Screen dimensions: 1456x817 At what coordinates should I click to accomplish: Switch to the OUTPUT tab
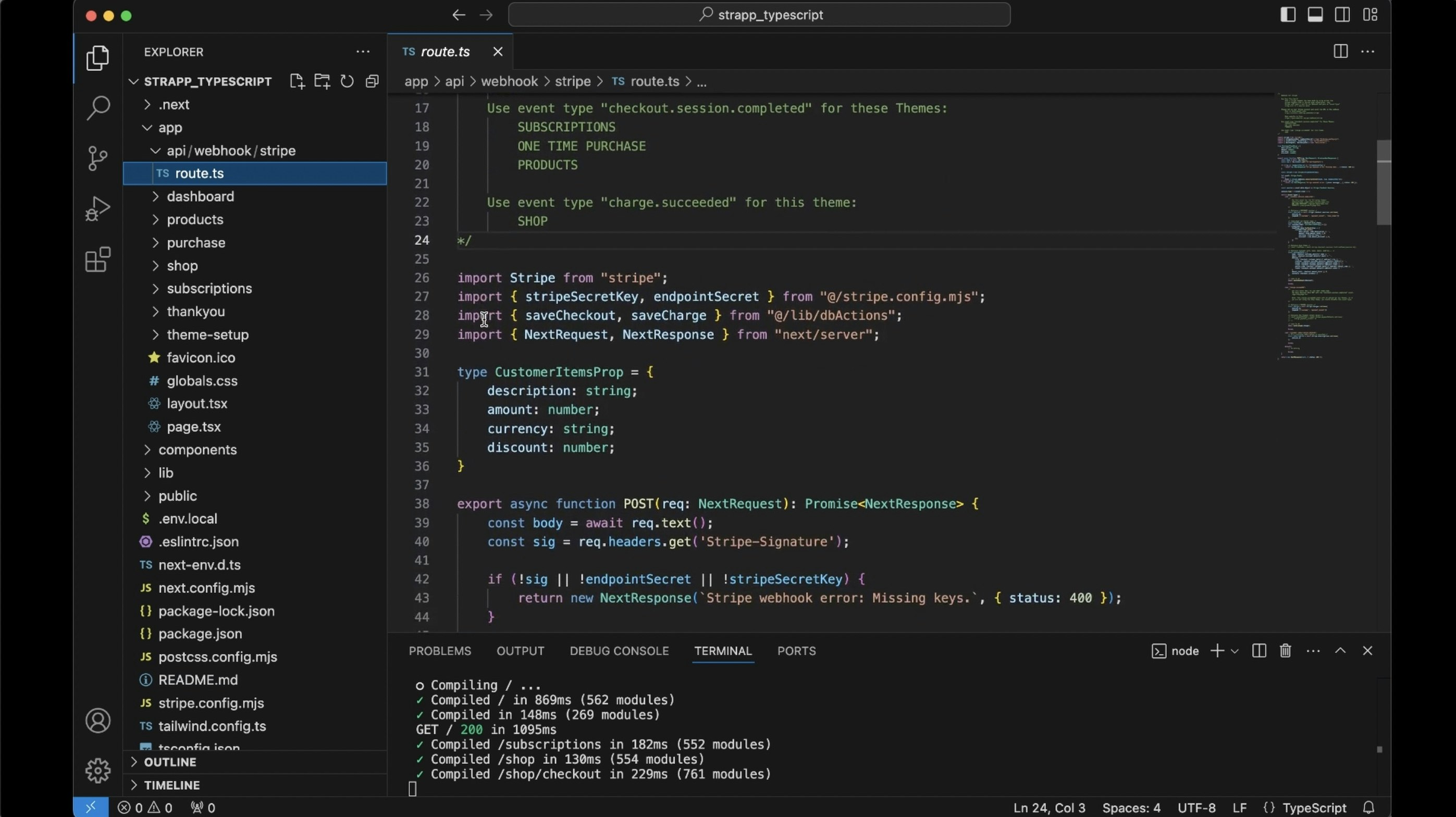(x=520, y=651)
